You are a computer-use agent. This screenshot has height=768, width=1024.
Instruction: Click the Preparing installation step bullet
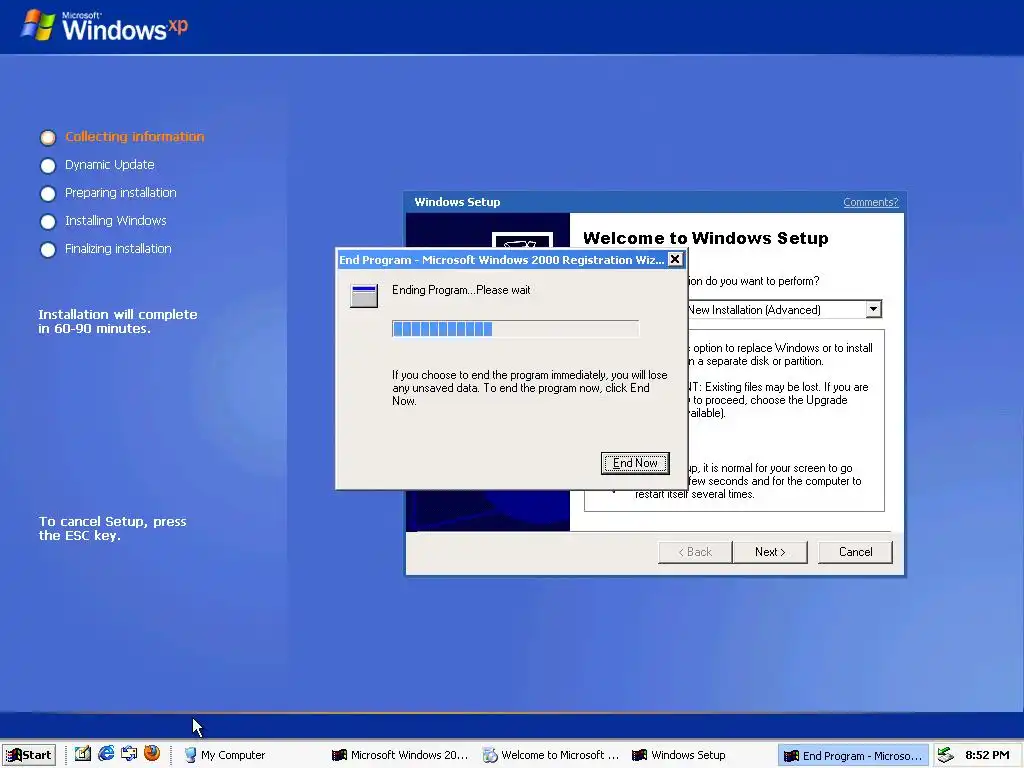pyautogui.click(x=48, y=193)
